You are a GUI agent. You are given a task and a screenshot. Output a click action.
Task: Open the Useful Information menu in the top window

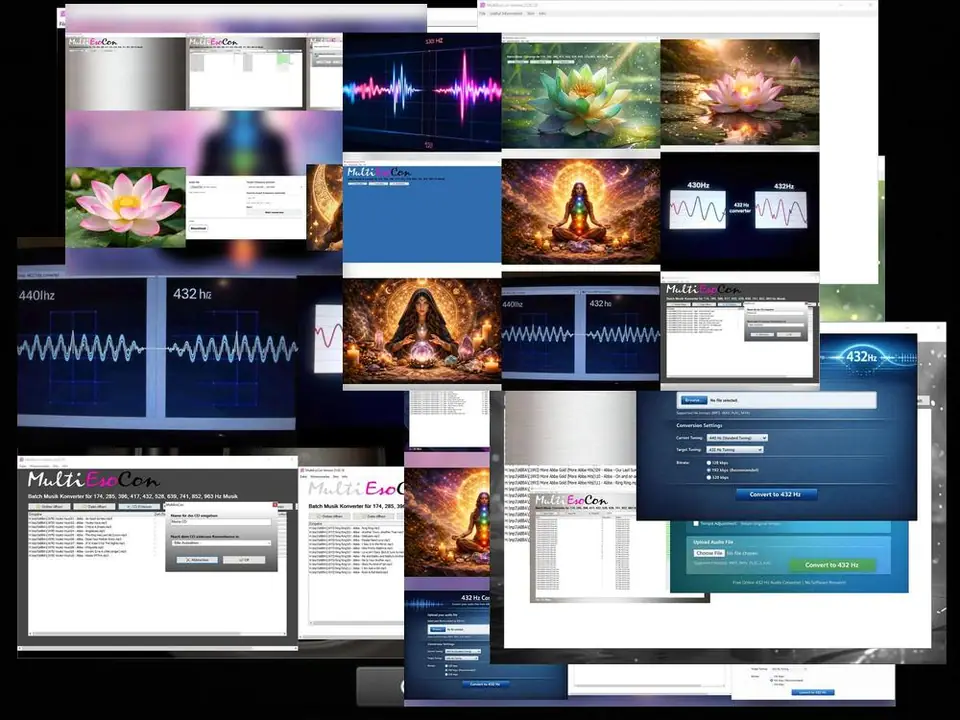(x=505, y=13)
